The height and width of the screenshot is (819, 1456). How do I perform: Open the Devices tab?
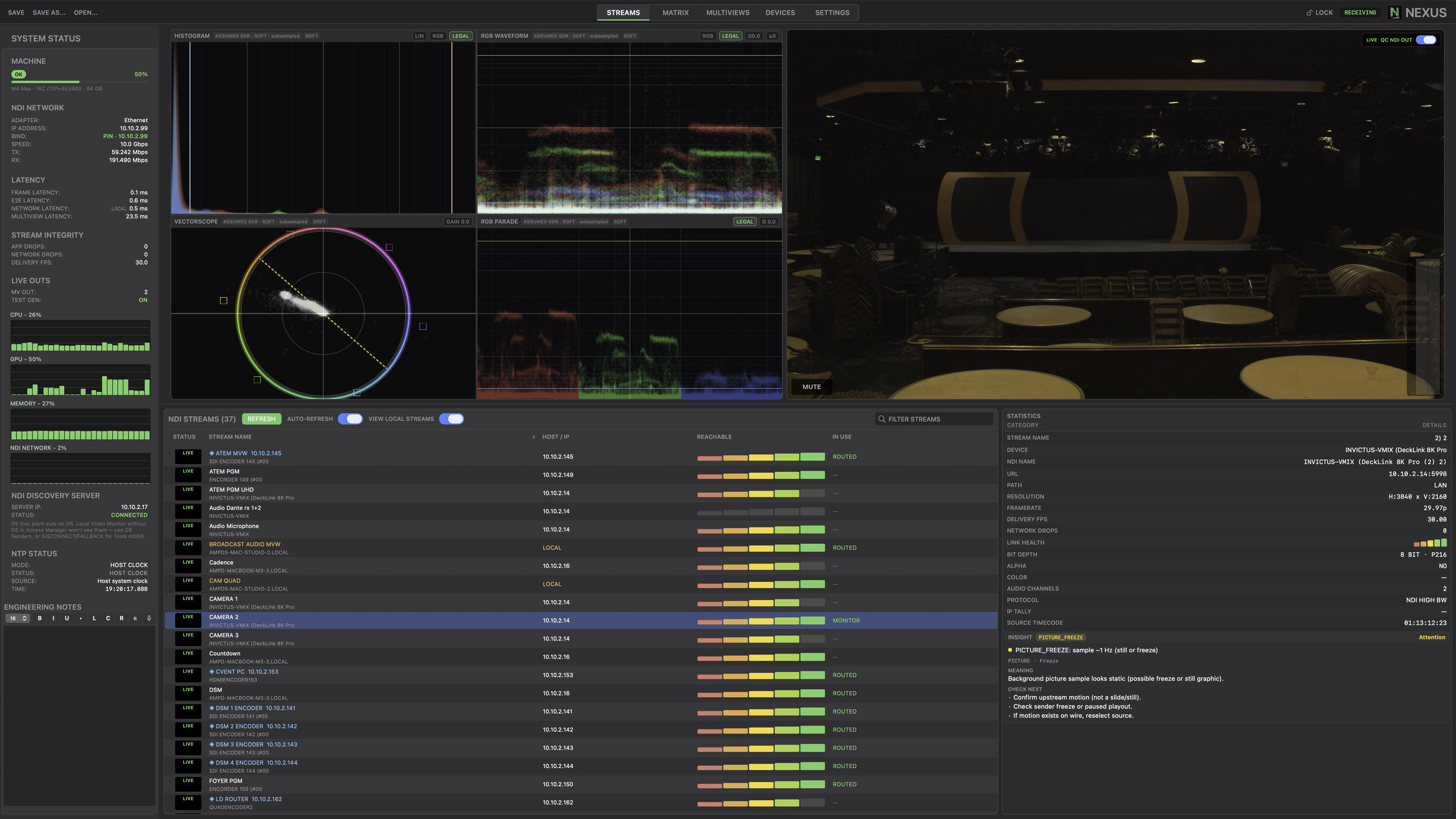pos(780,13)
